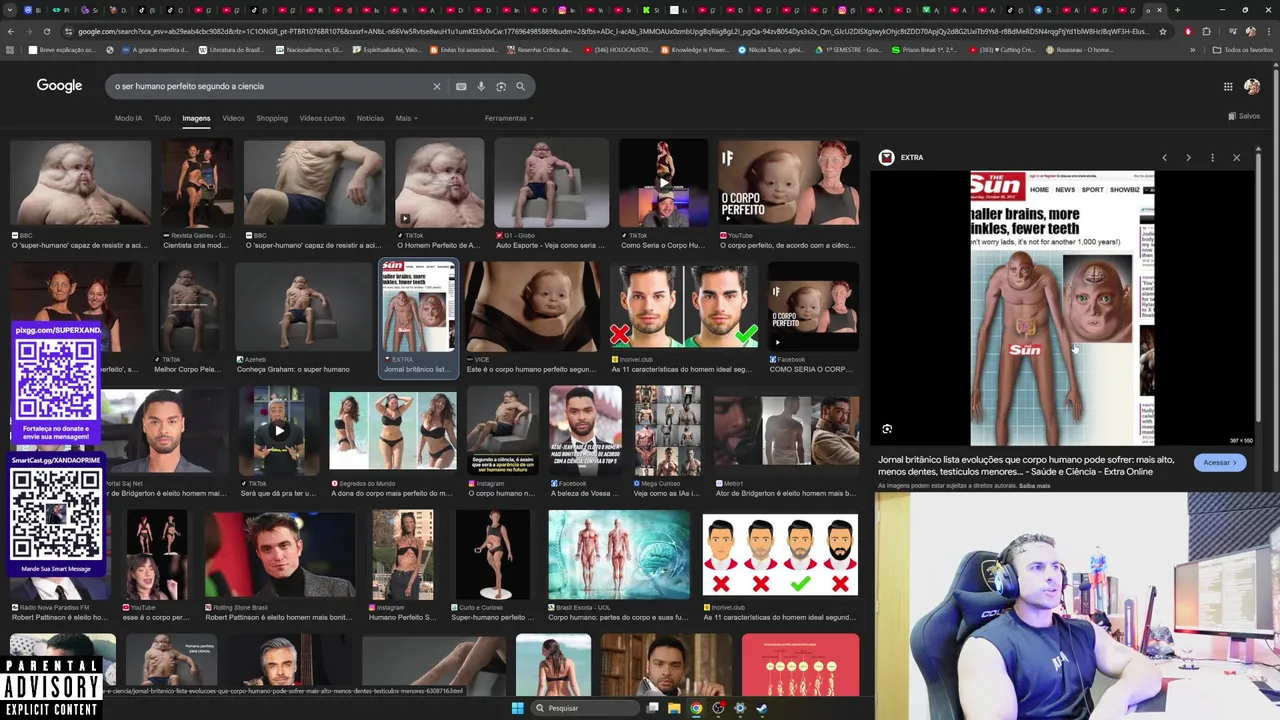
Task: Click the browser back arrow
Action: click(10, 31)
